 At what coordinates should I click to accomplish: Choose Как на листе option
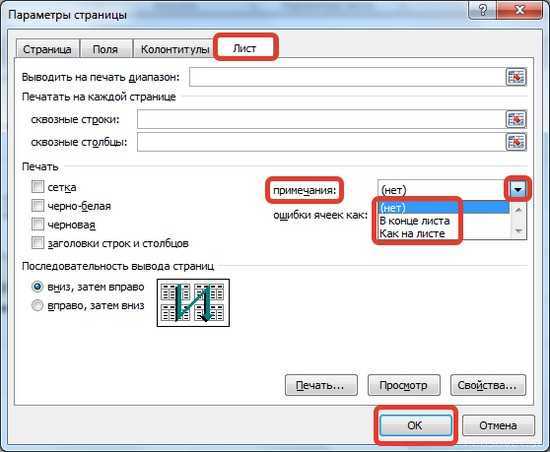click(x=412, y=234)
